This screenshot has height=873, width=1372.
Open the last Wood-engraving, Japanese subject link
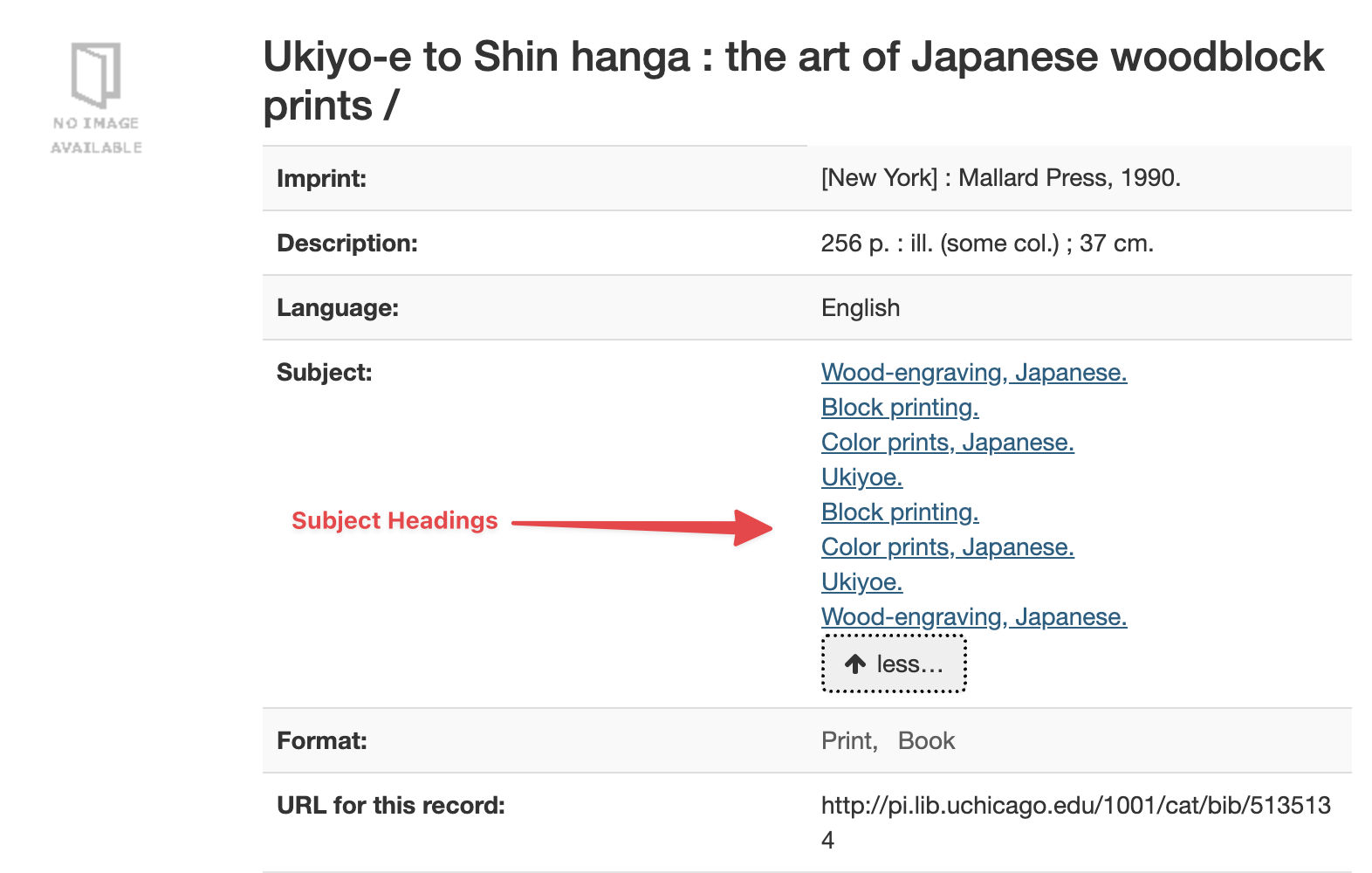pos(973,617)
